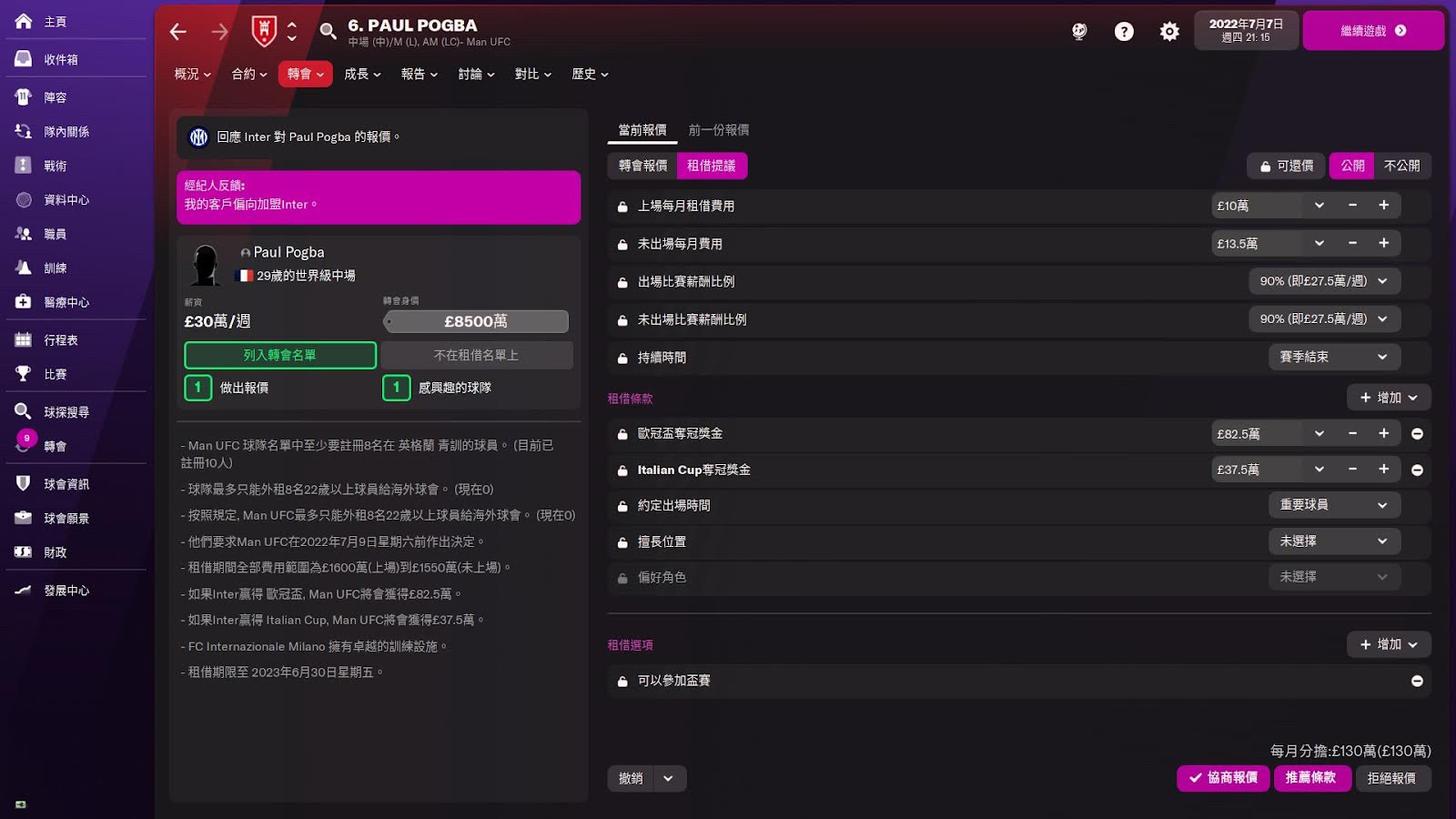Viewport: 1456px width, 819px height.
Task: Open the Man UFC club badge
Action: [264, 31]
